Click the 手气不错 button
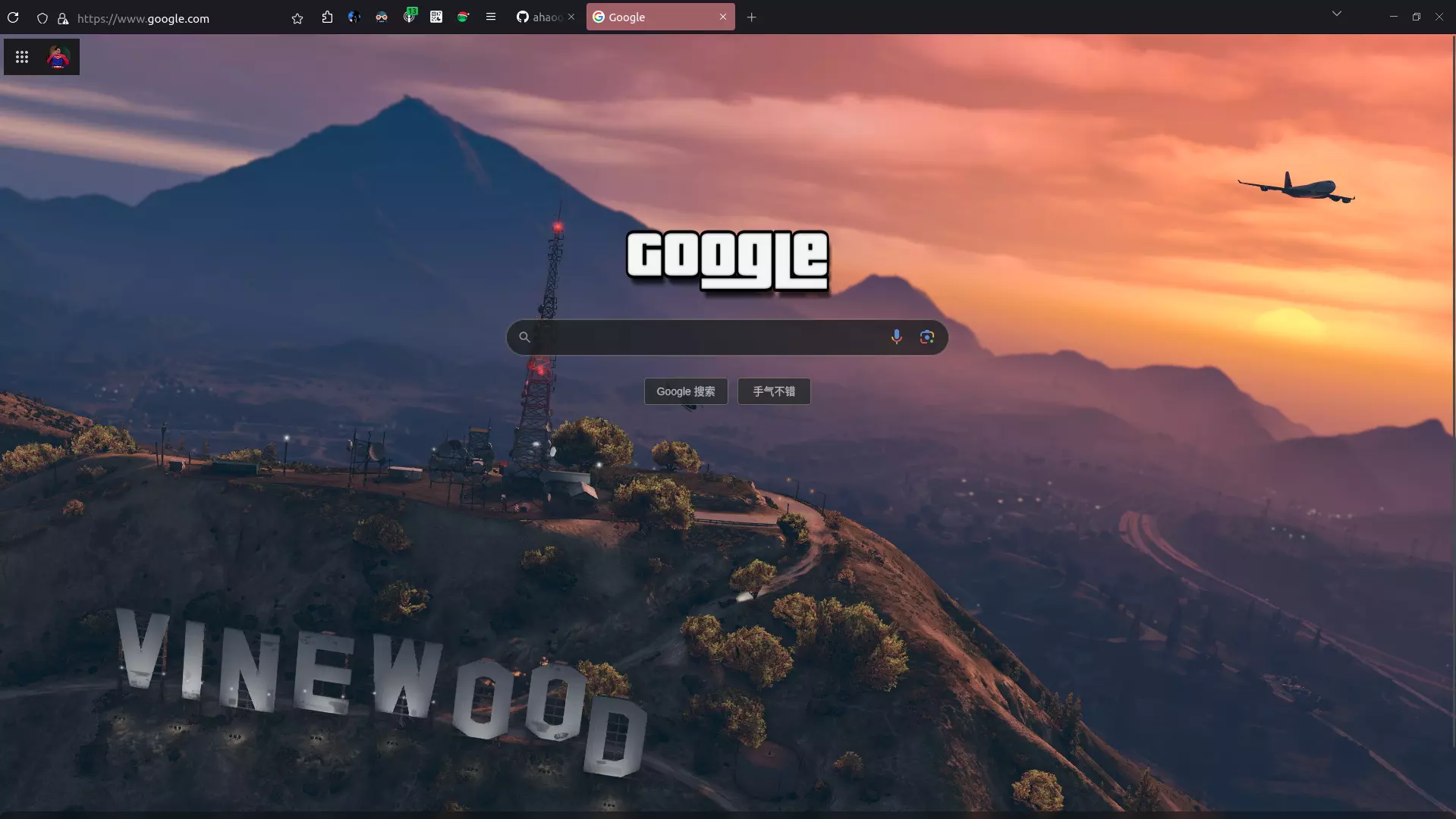The width and height of the screenshot is (1456, 819). (x=774, y=391)
